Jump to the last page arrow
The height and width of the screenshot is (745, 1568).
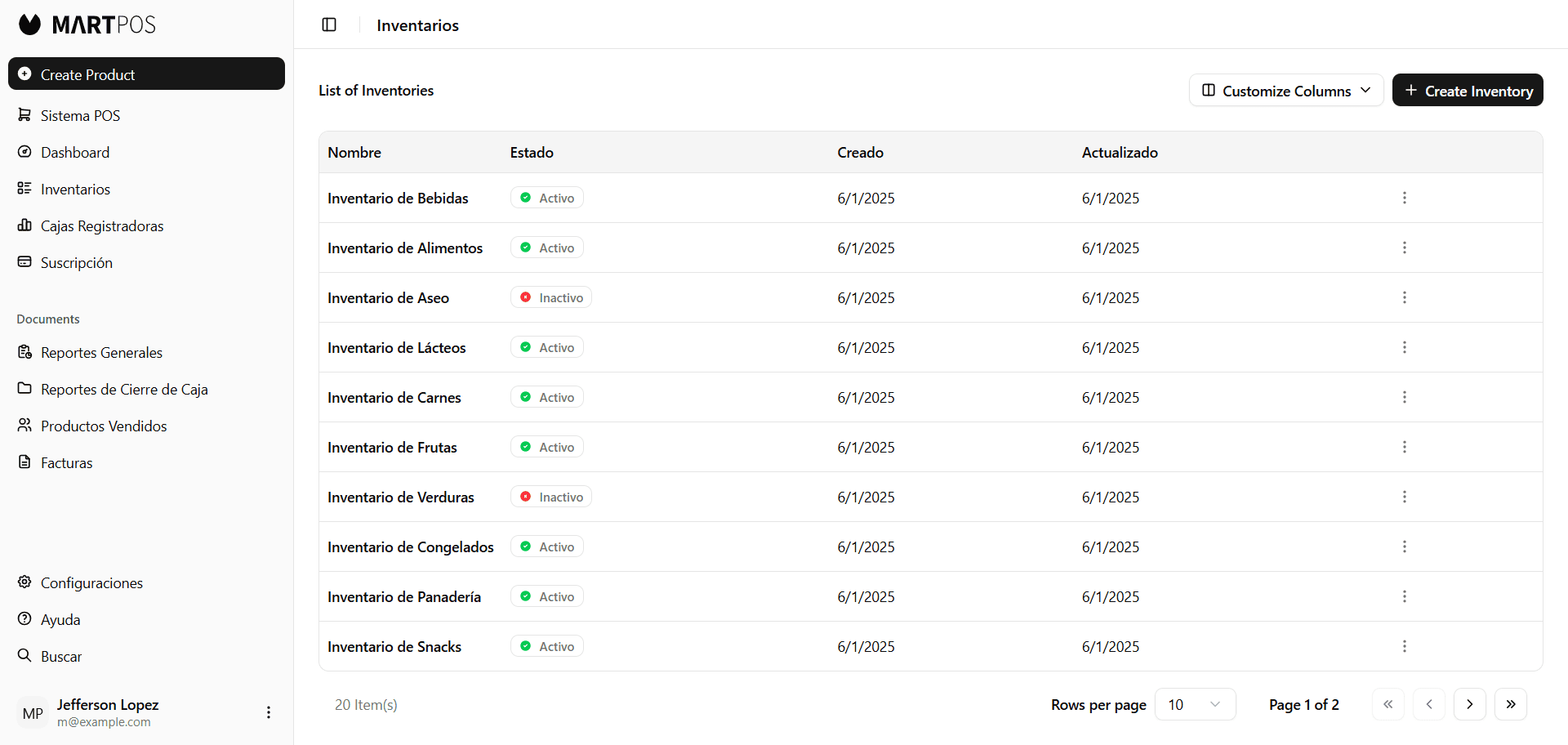tap(1510, 704)
